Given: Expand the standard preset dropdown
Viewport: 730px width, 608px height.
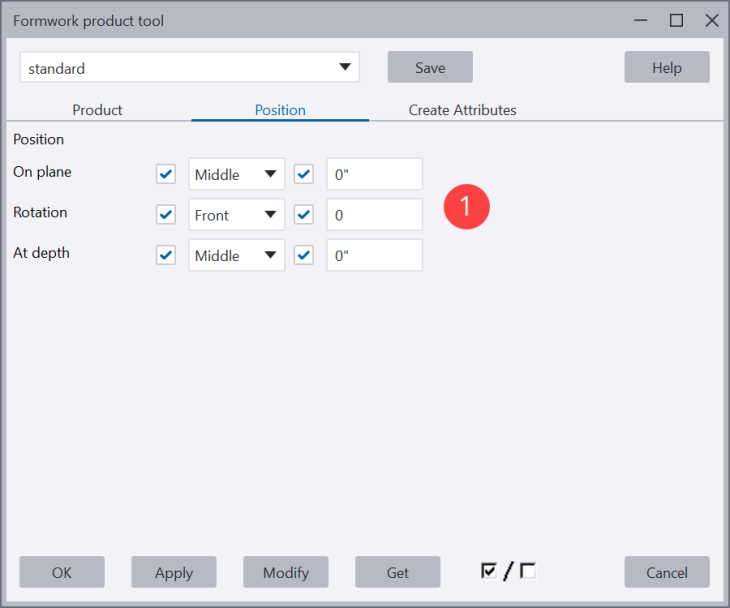Looking at the screenshot, I should 190,68.
